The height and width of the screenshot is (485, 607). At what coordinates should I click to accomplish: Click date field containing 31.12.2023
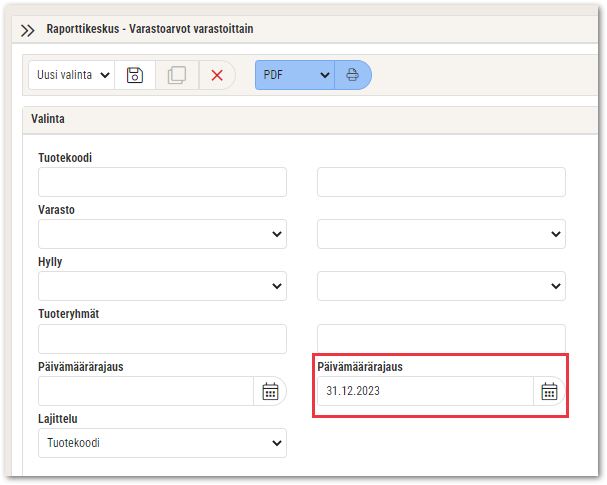click(425, 391)
